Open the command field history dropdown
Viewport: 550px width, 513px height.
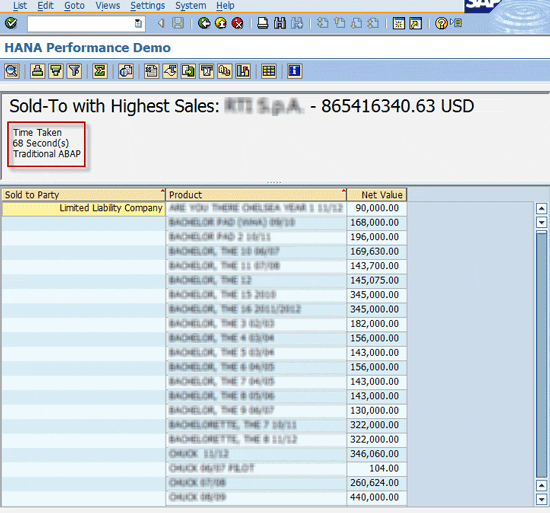tap(139, 23)
